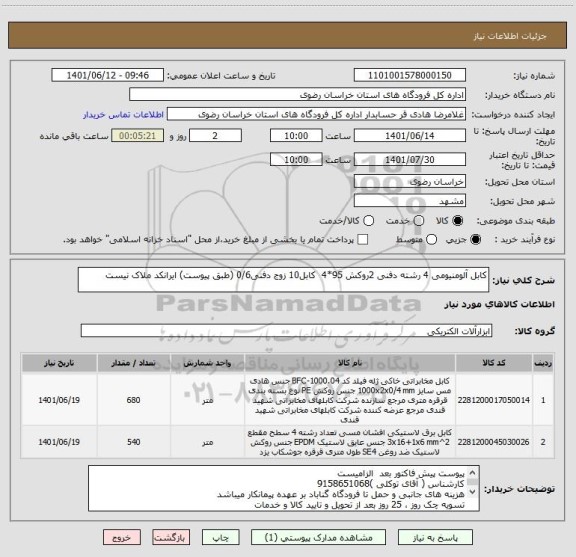The height and width of the screenshot is (557, 576).
Task: Click the شماره نیاز field 1101001578000150
Action: pos(410,75)
